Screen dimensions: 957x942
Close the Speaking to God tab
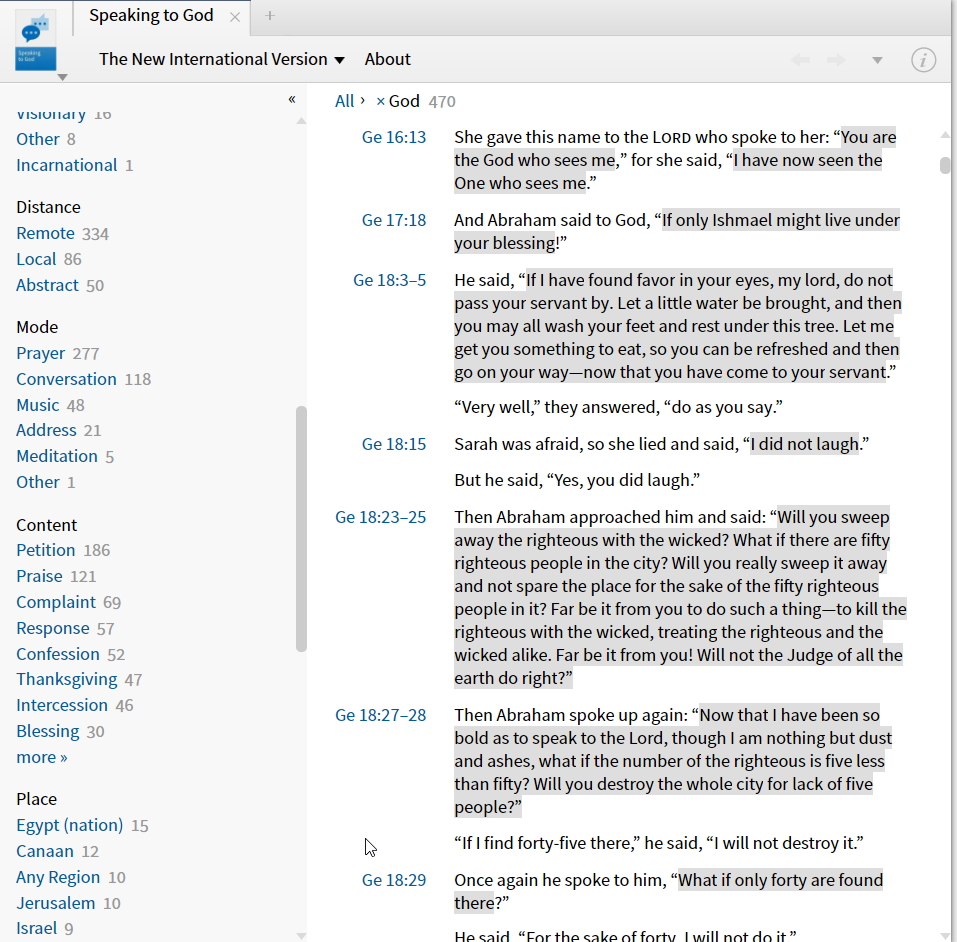[x=235, y=17]
